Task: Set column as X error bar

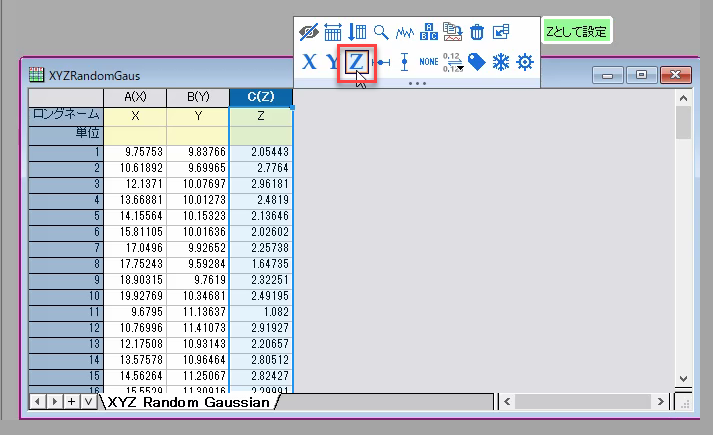Action: pyautogui.click(x=381, y=62)
